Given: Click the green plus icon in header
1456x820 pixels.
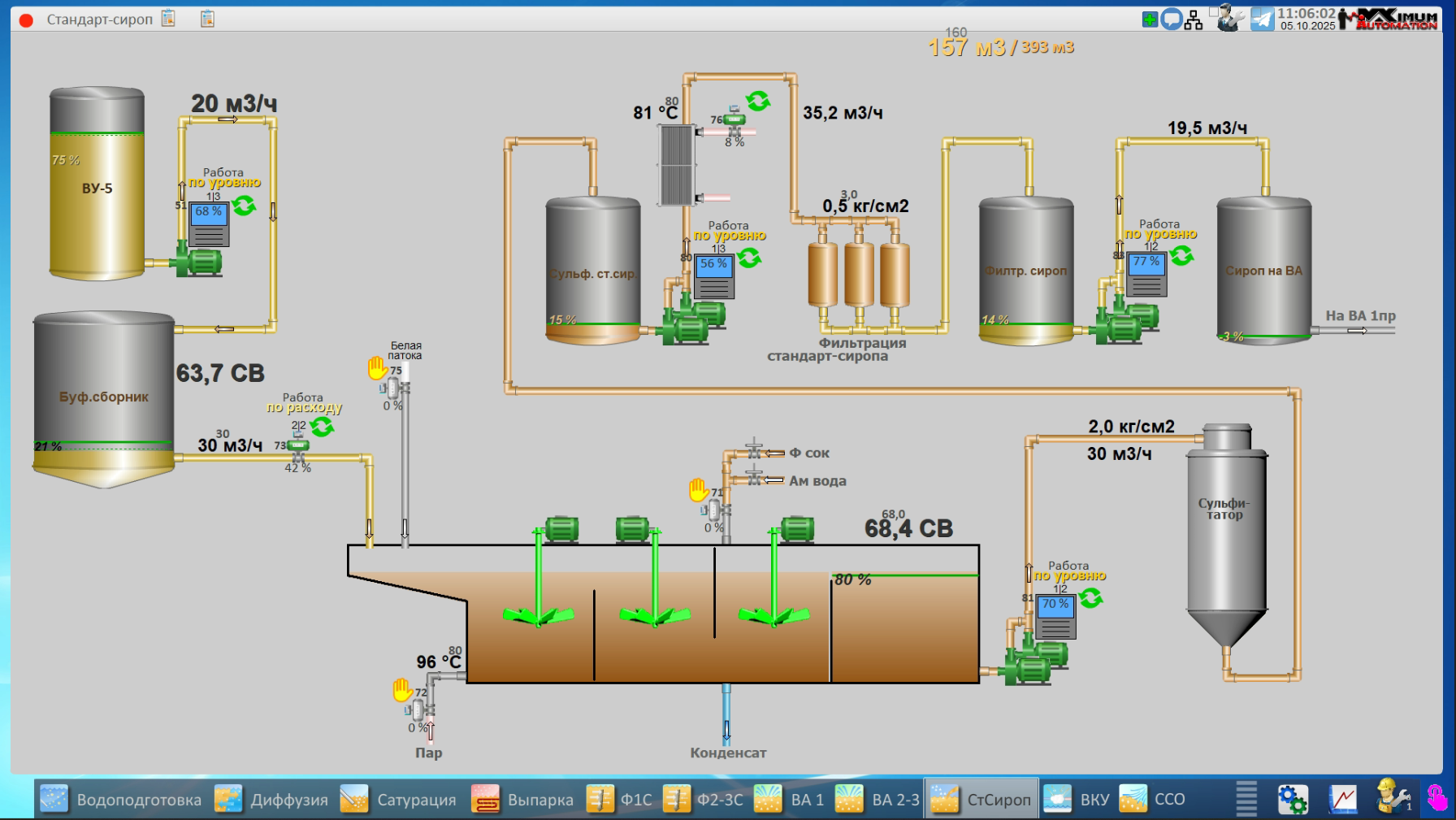Looking at the screenshot, I should pos(1150,20).
